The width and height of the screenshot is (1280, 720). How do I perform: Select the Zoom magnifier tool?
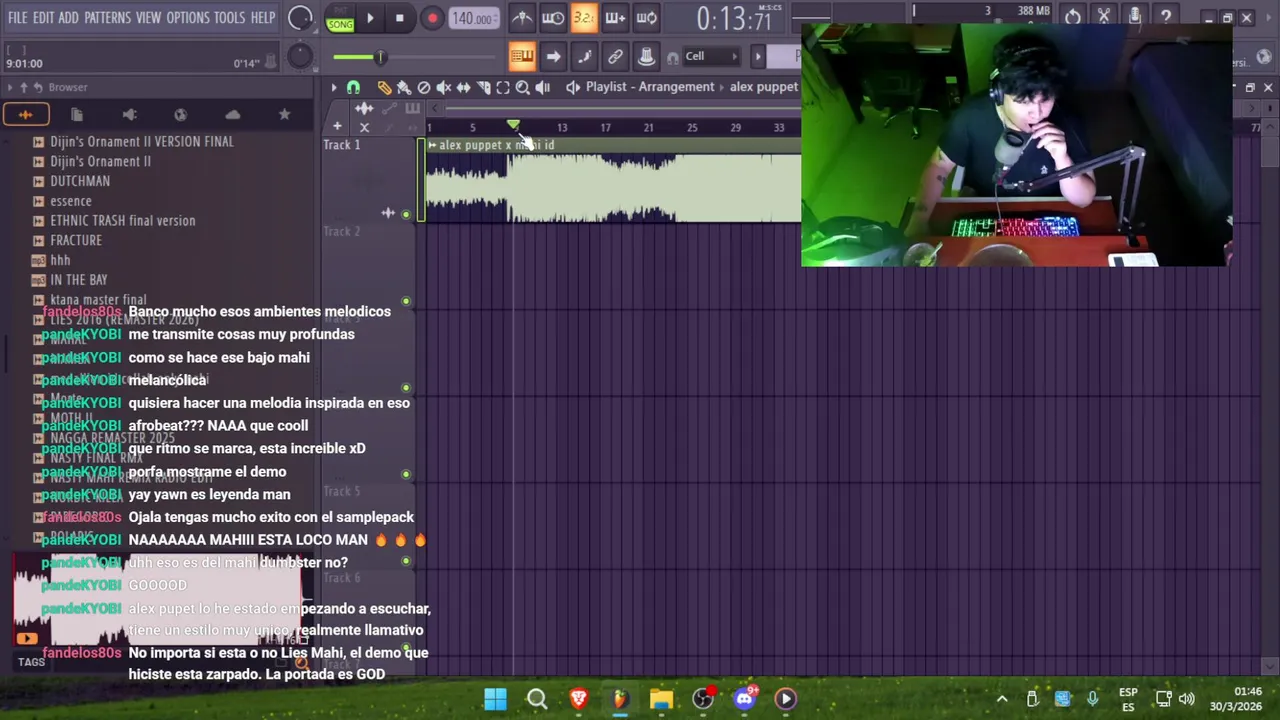tap(522, 88)
